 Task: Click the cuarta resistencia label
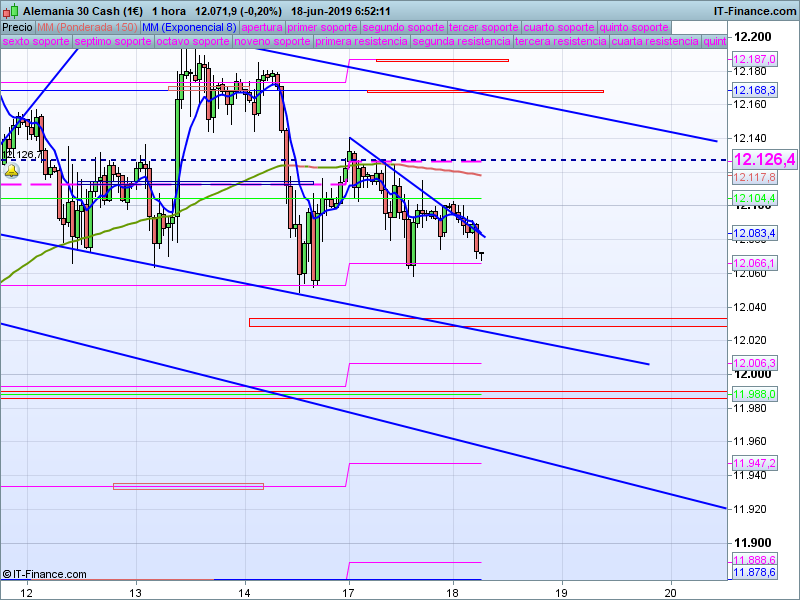(655, 42)
